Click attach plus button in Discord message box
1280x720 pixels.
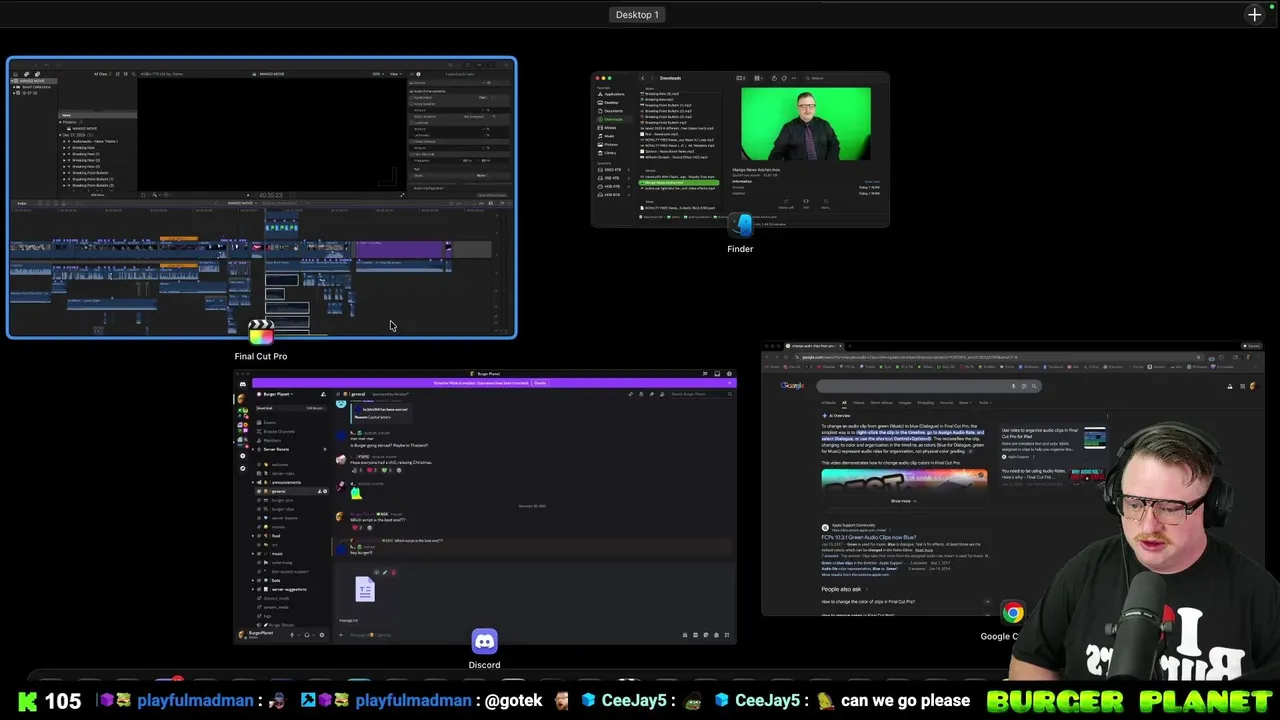click(341, 635)
